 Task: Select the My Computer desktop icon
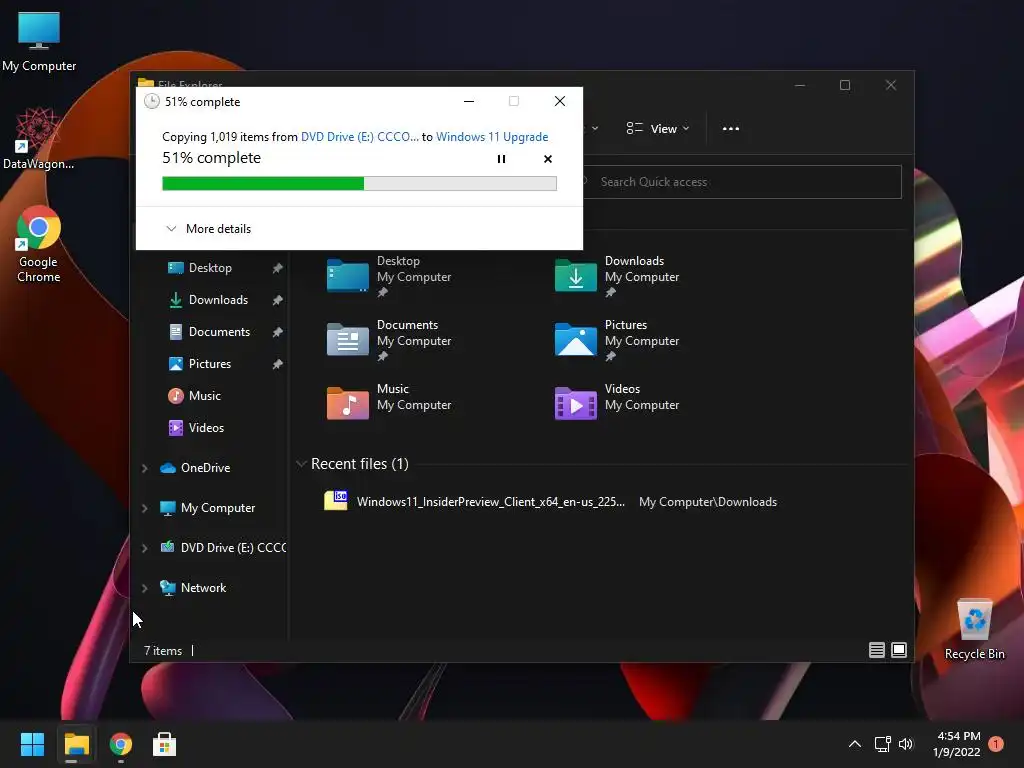[x=39, y=41]
